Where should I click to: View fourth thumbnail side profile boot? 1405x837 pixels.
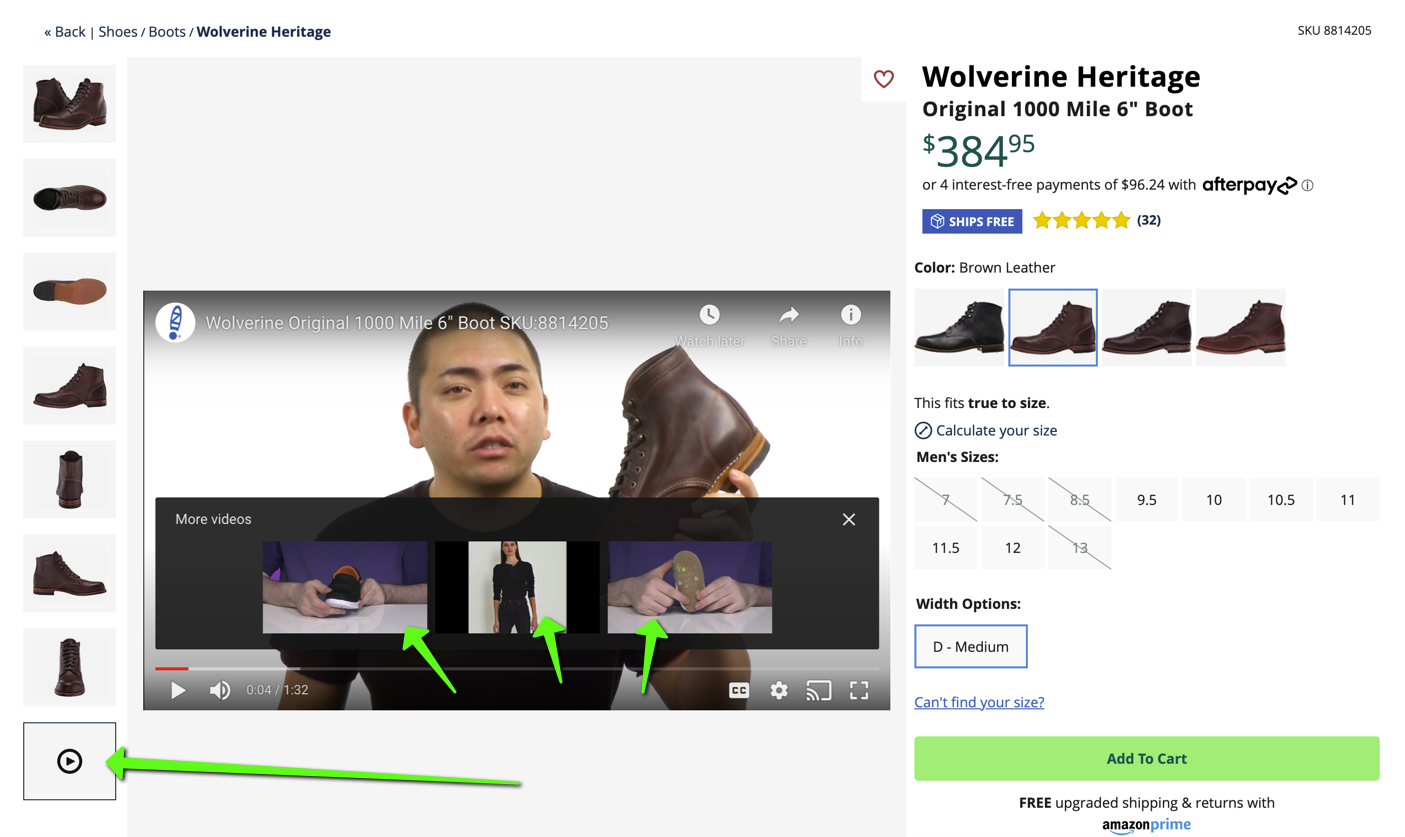tap(70, 386)
